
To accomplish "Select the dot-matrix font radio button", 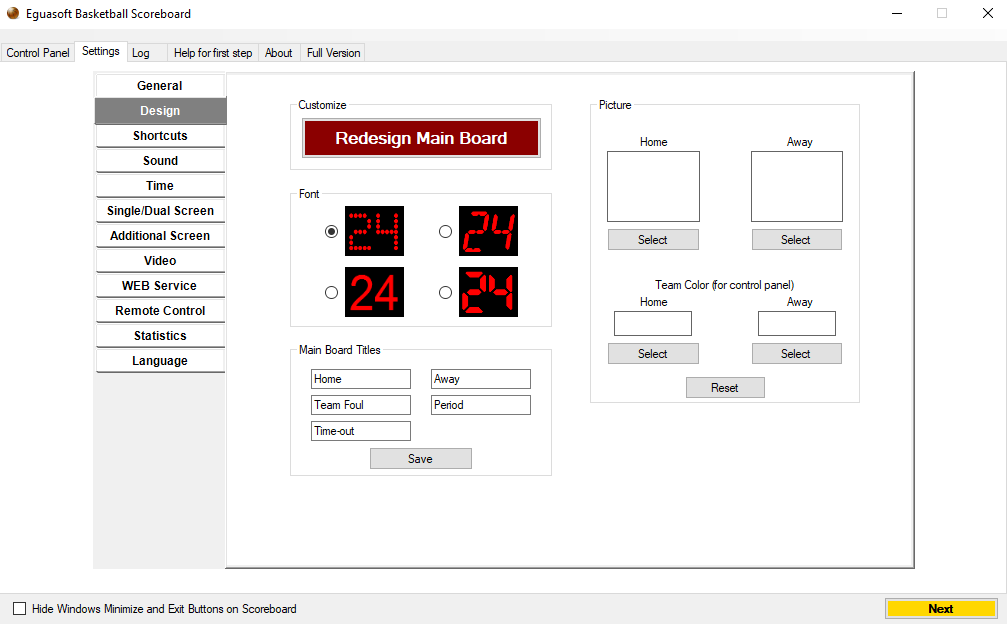I will point(331,231).
